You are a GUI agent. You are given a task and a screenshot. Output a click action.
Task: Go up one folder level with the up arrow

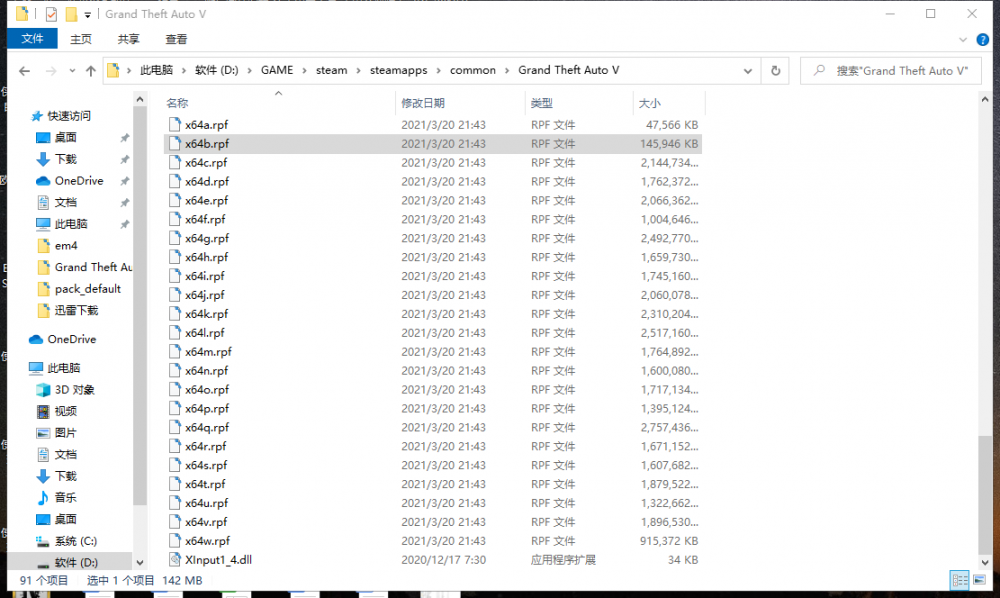click(91, 71)
